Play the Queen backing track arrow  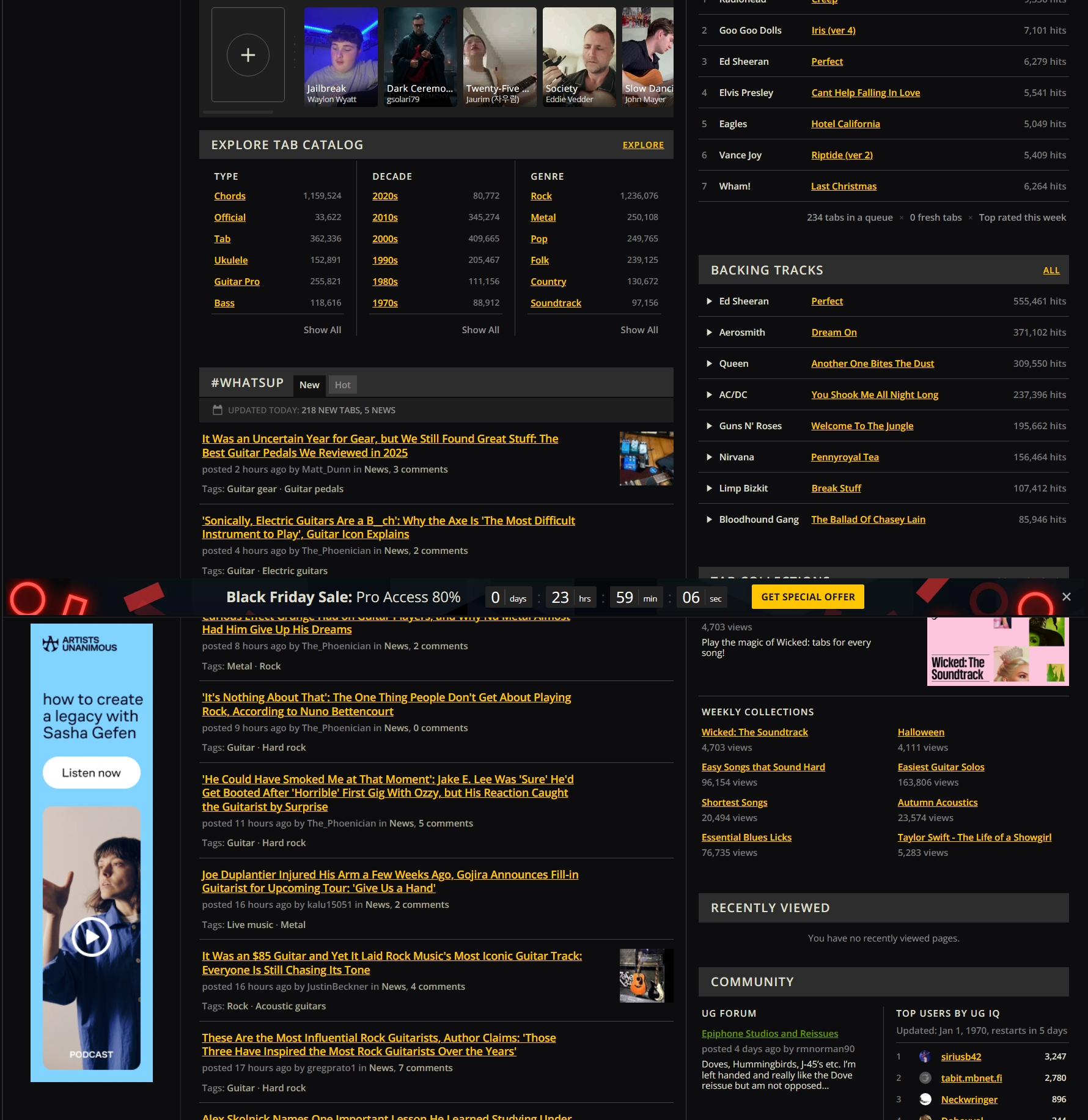(x=709, y=364)
